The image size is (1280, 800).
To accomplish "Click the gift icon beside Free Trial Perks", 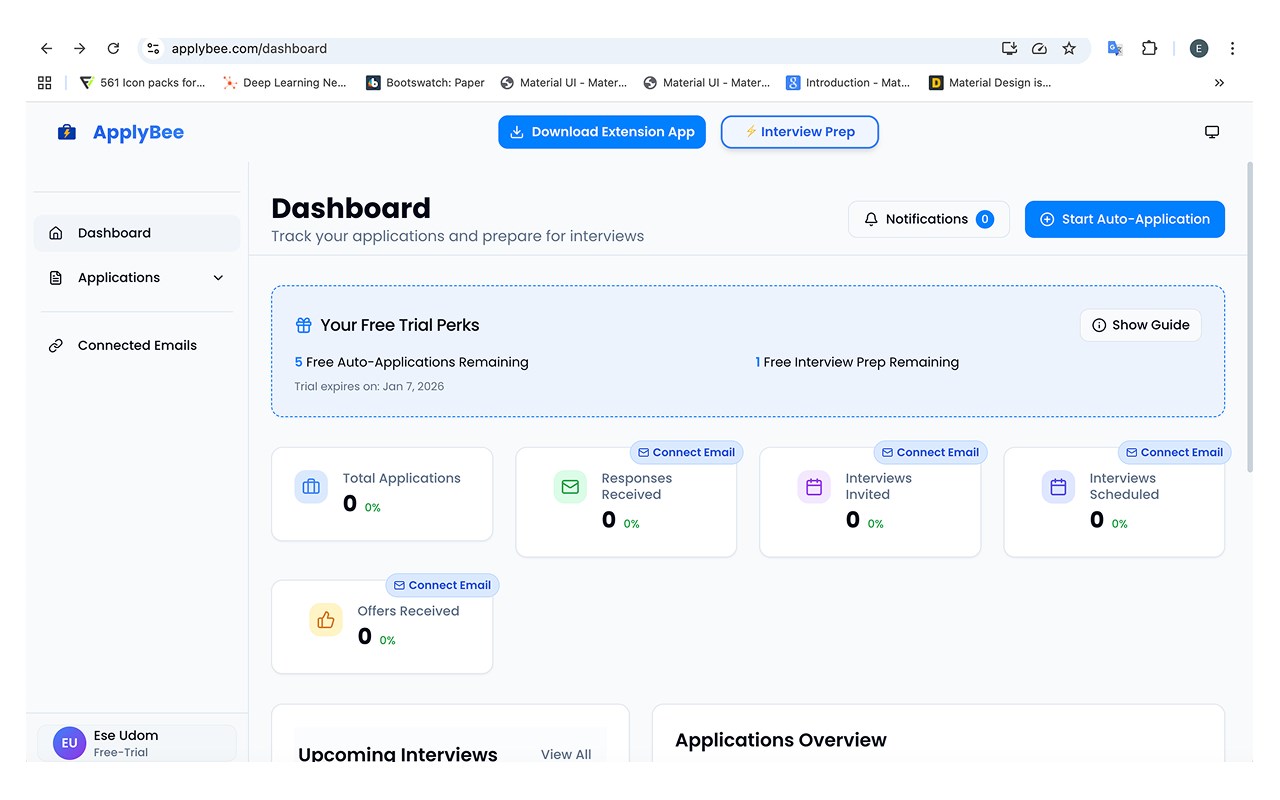I will point(303,325).
